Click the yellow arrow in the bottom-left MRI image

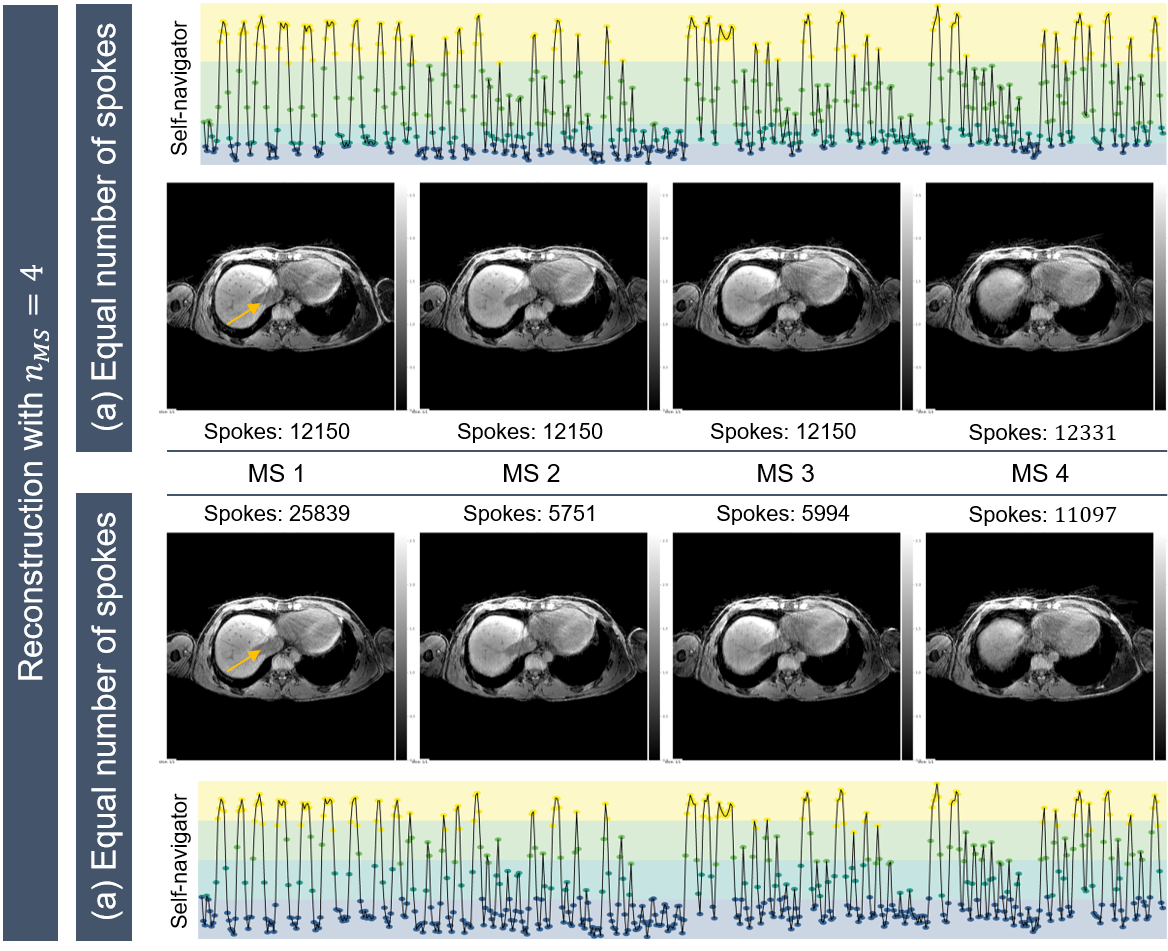click(244, 660)
